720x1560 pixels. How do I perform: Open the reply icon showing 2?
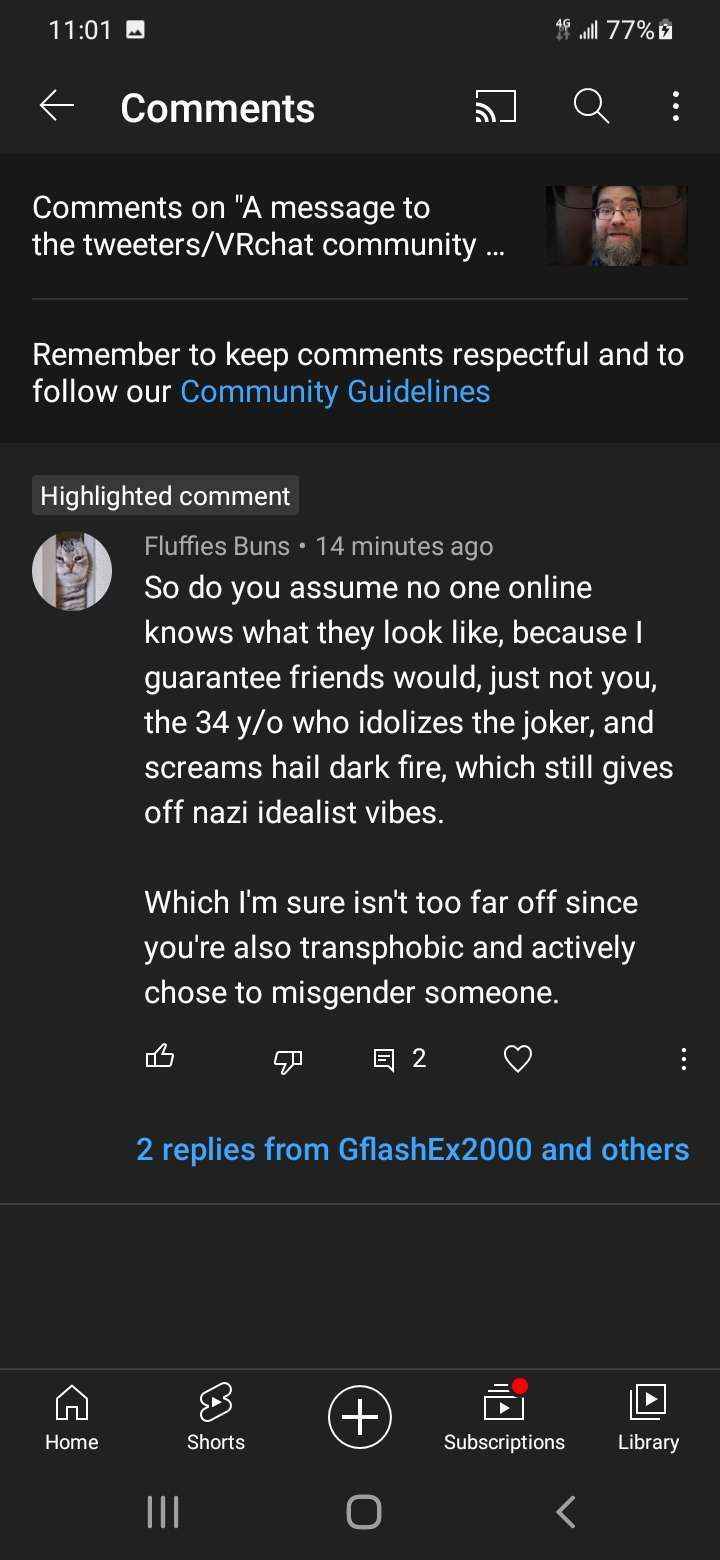pos(400,1058)
